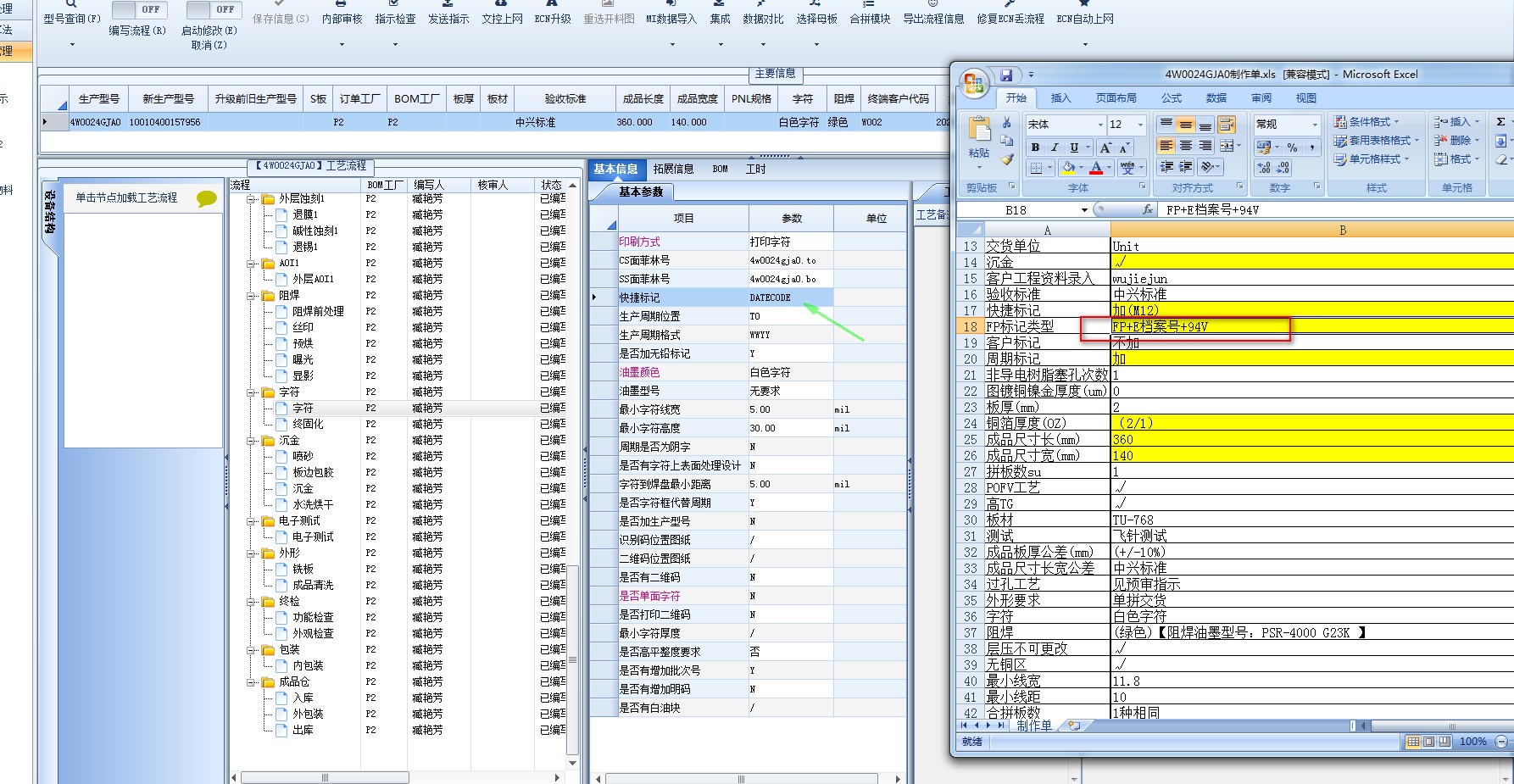Screen dimensions: 1514x784
Task: Apply percent style in Excel number group
Action: [1292, 147]
